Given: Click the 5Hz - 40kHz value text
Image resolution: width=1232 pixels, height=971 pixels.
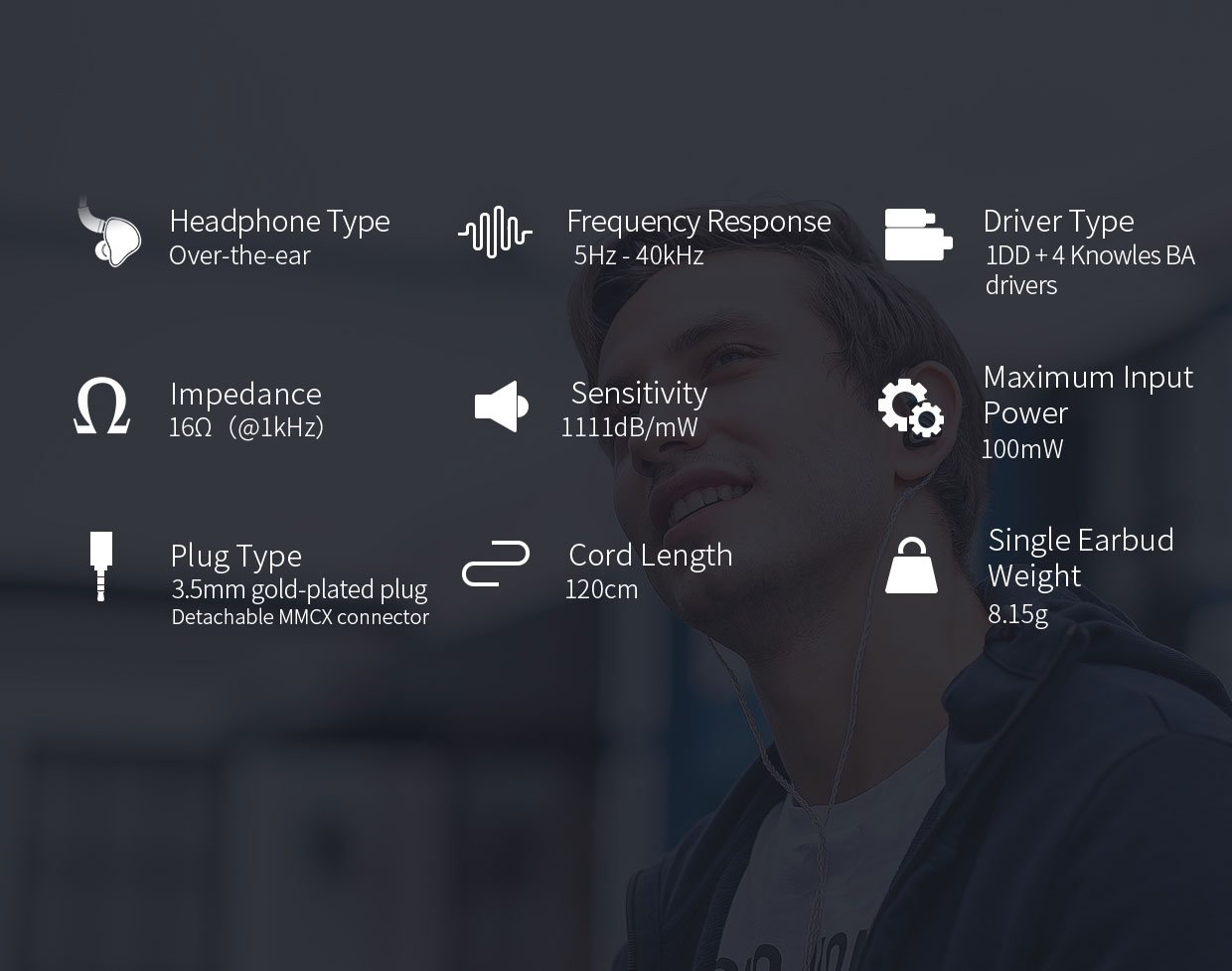Looking at the screenshot, I should tap(639, 255).
